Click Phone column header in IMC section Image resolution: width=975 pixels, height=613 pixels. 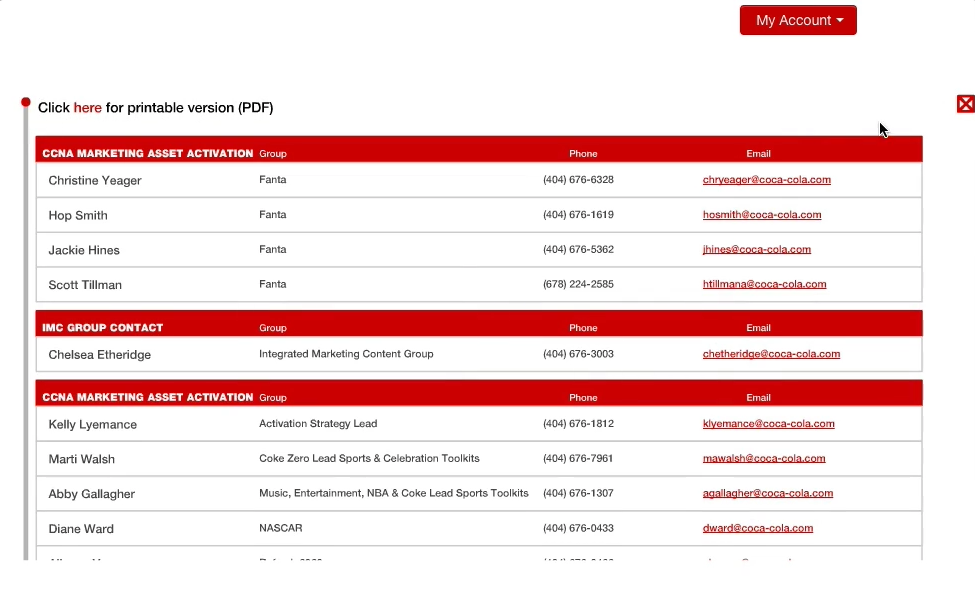tap(583, 328)
